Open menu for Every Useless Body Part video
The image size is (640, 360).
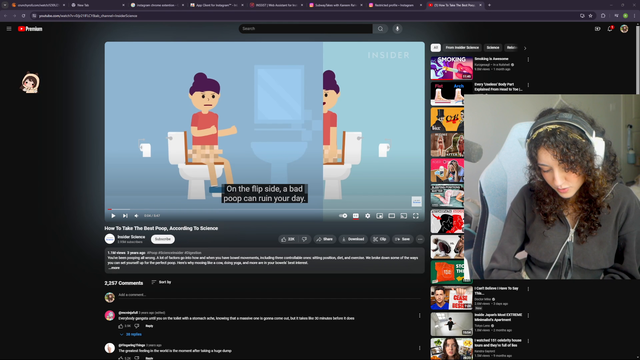[x=528, y=85]
